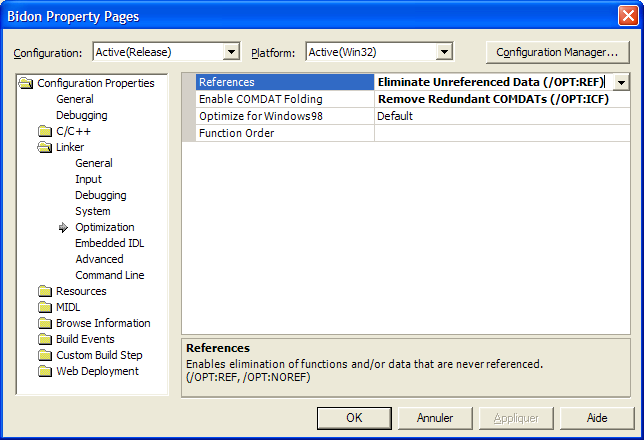Select General under Linker
This screenshot has width=644, height=440.
point(94,164)
